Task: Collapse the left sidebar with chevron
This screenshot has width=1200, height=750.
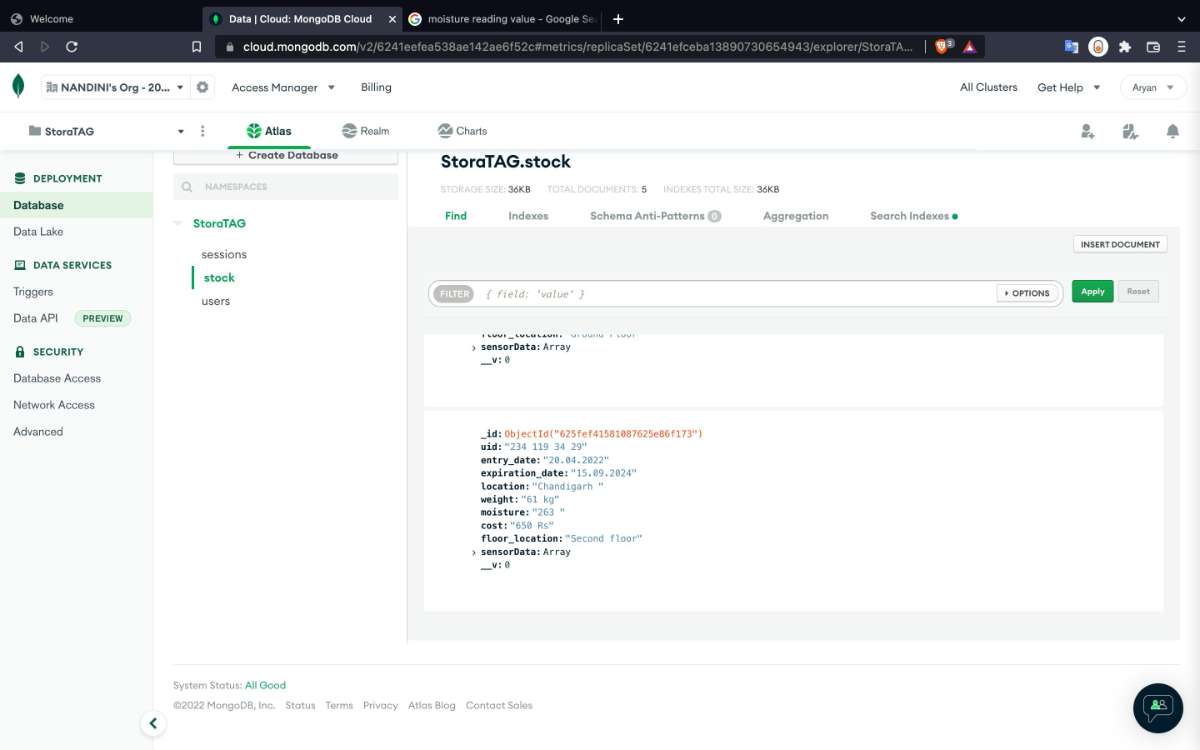Action: point(152,723)
